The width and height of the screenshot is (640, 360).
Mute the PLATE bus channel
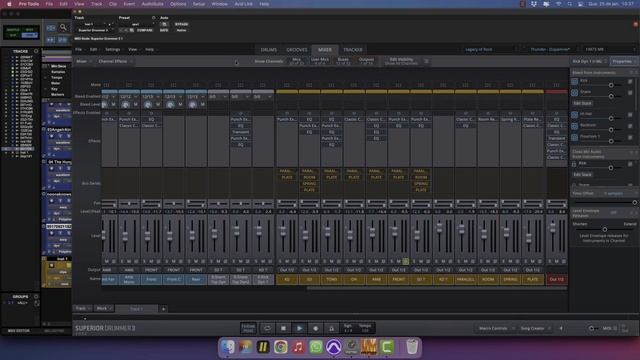point(533,261)
